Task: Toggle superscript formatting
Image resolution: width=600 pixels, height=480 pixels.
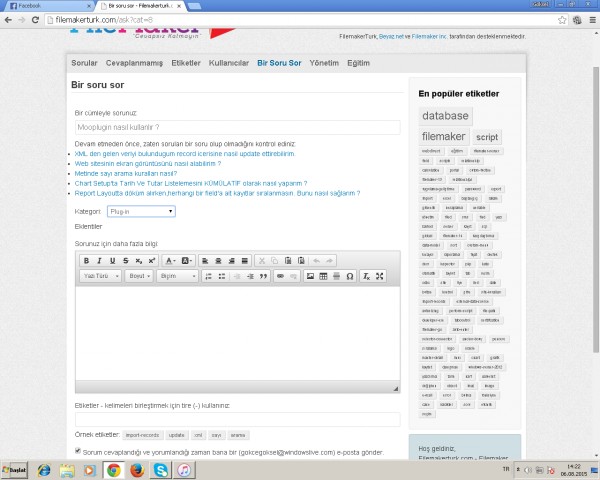Action: (x=152, y=261)
